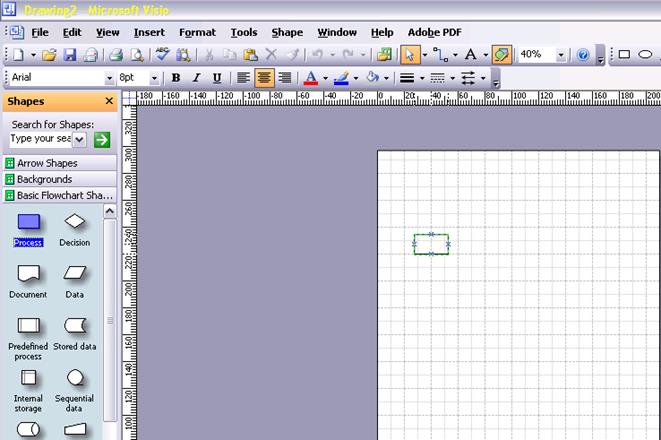Enable center text alignment

coord(265,78)
